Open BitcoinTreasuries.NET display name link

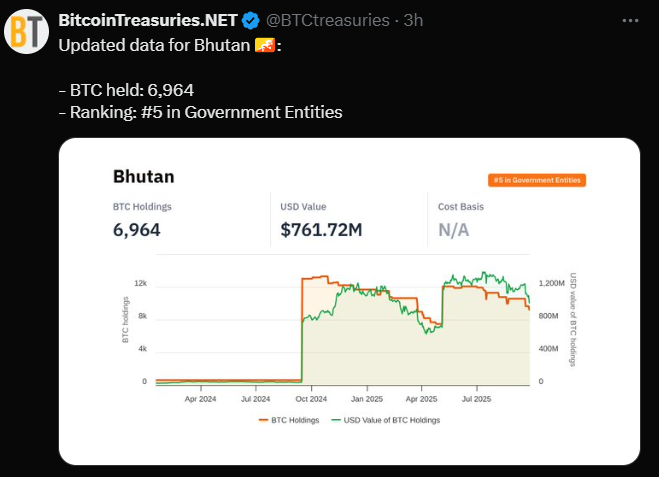point(148,20)
